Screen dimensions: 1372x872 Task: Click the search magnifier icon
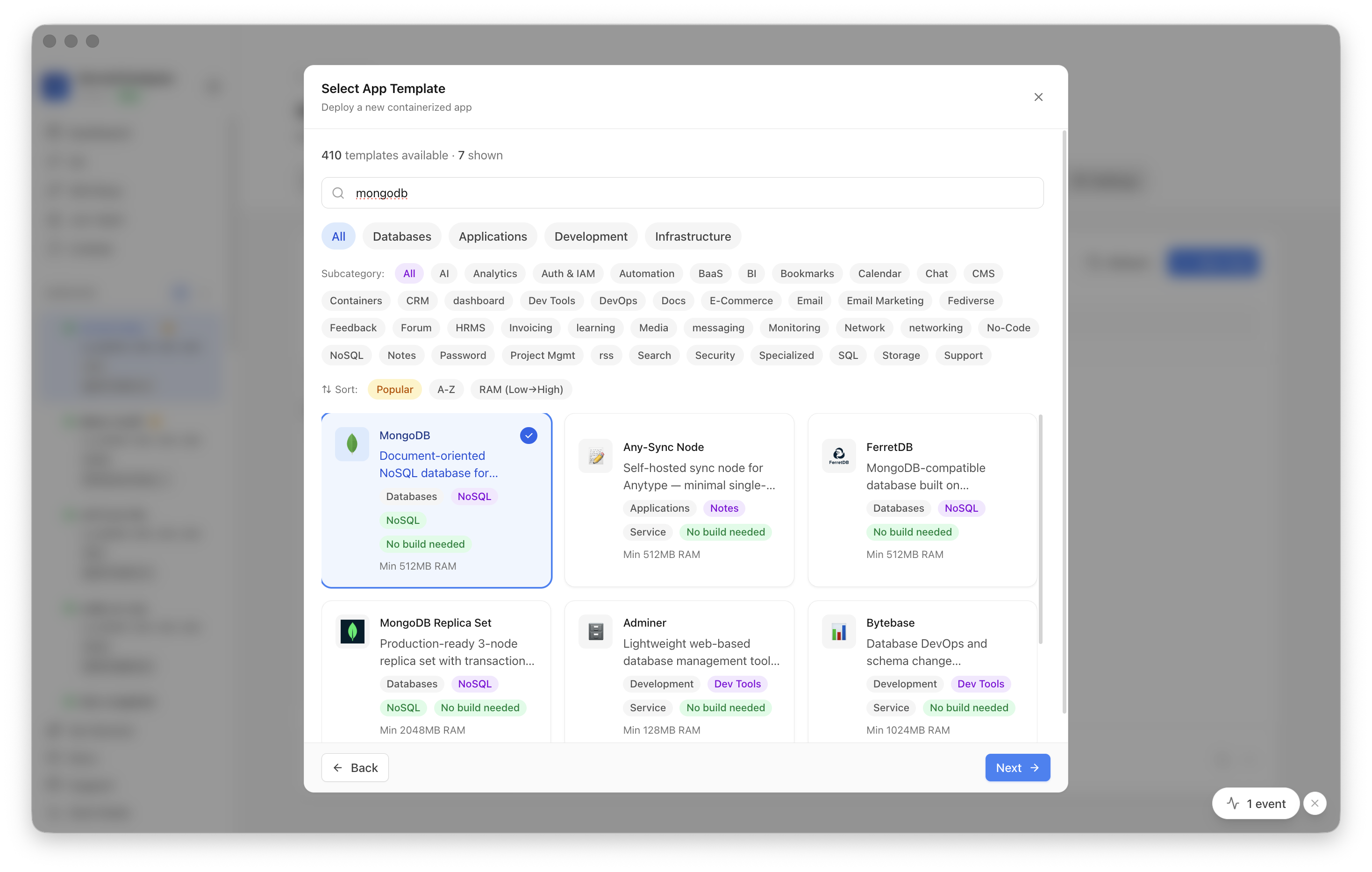click(x=338, y=193)
